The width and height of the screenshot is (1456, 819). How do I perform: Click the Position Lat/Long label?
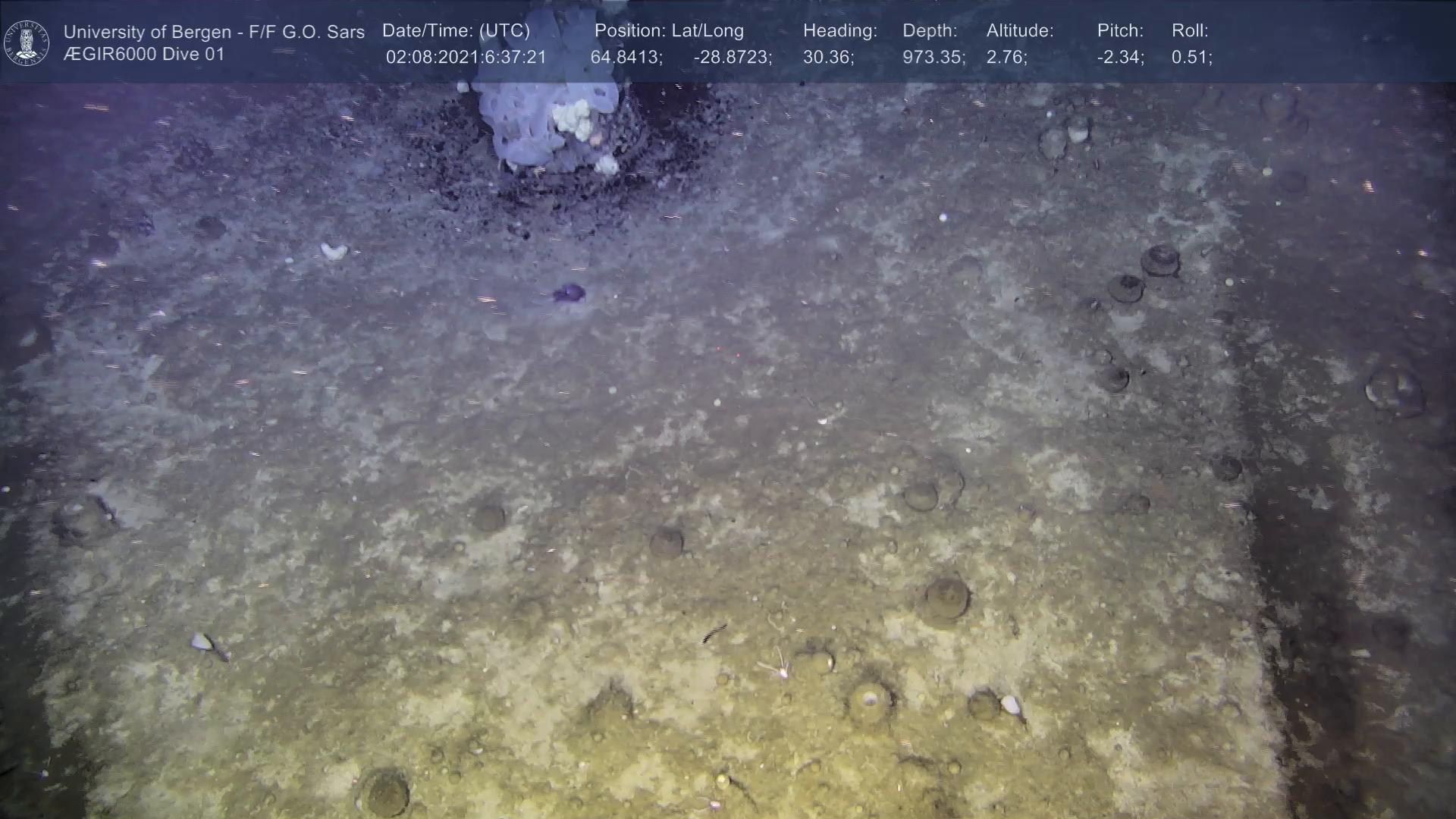point(669,31)
